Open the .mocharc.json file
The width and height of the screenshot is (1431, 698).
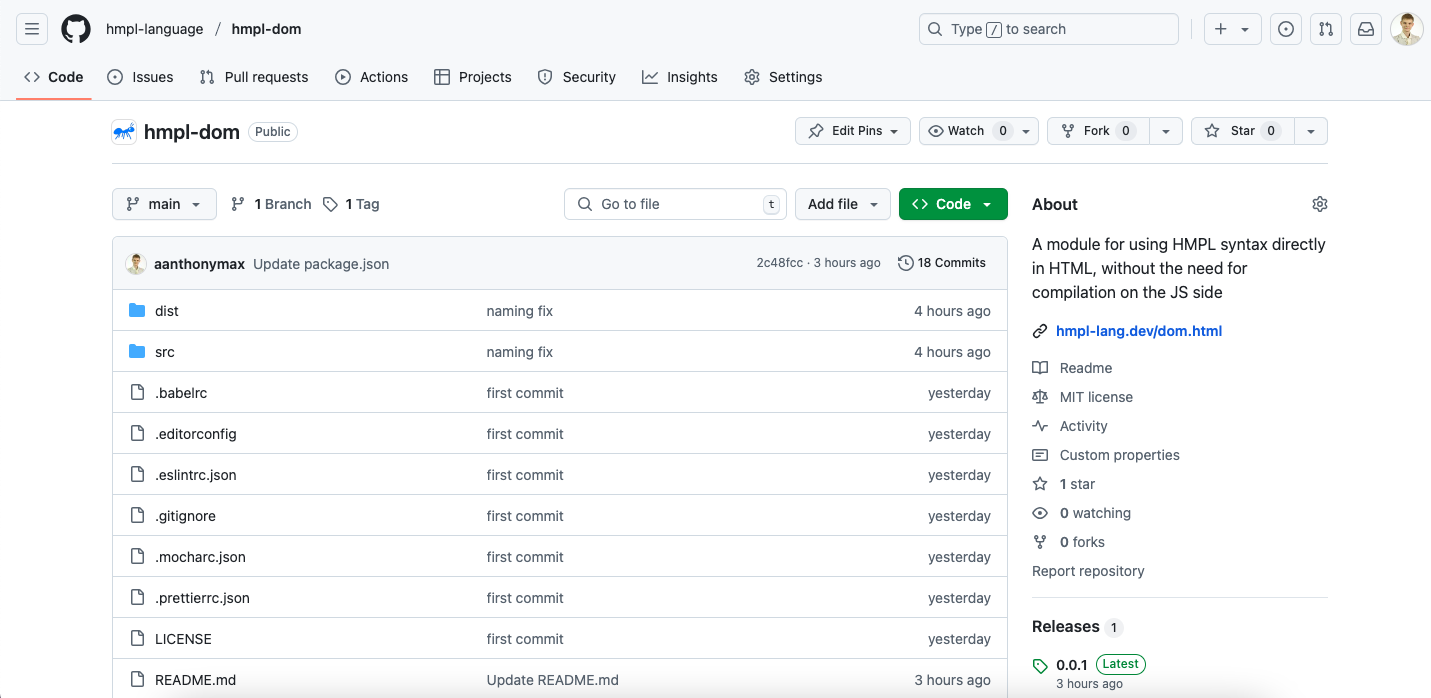click(200, 557)
